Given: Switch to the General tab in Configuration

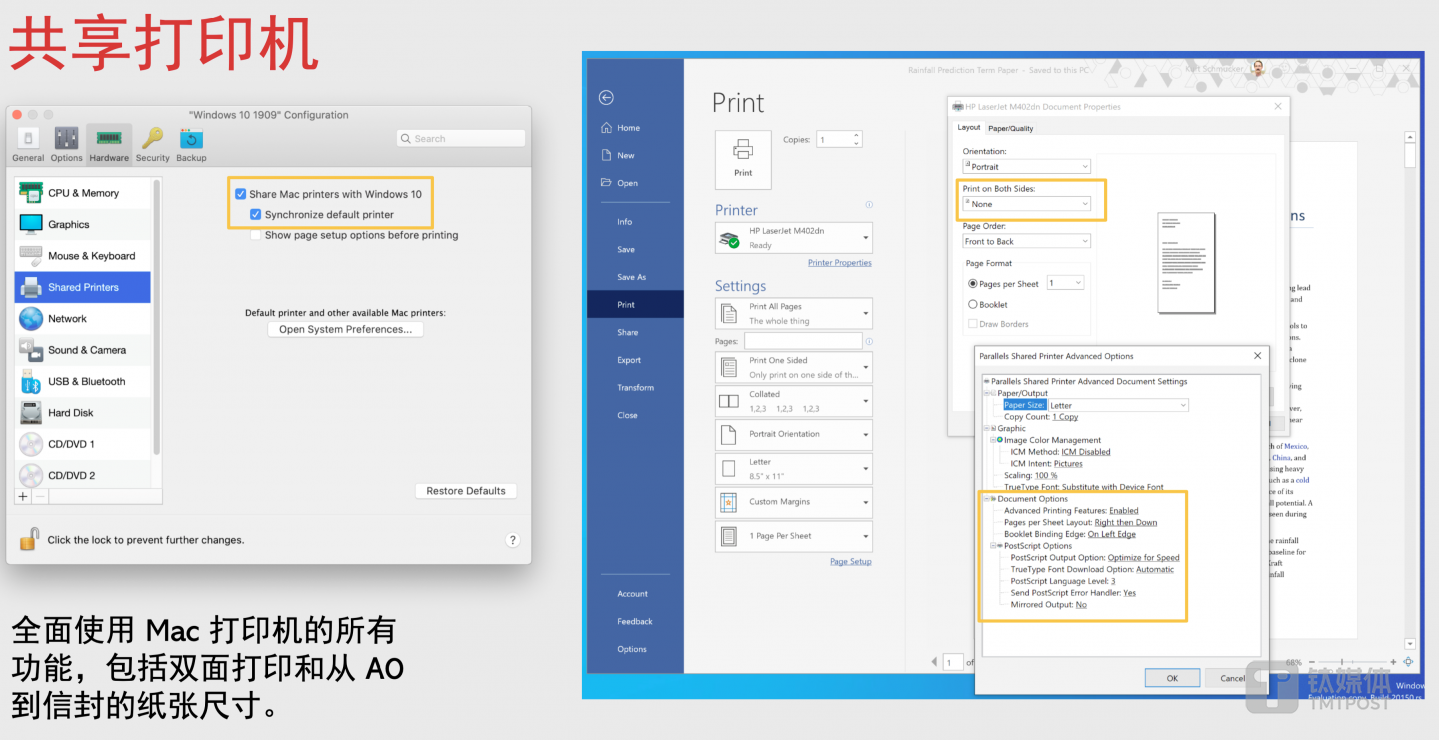Looking at the screenshot, I should pyautogui.click(x=28, y=144).
